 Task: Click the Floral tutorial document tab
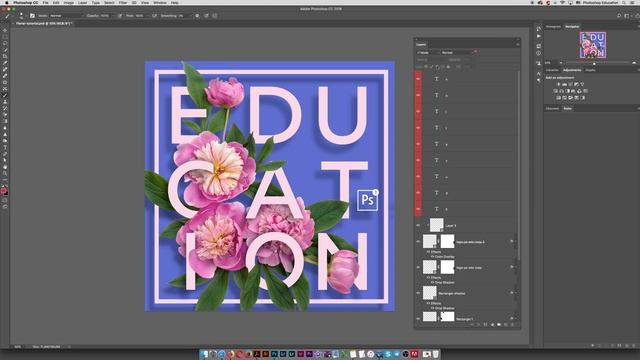(44, 24)
